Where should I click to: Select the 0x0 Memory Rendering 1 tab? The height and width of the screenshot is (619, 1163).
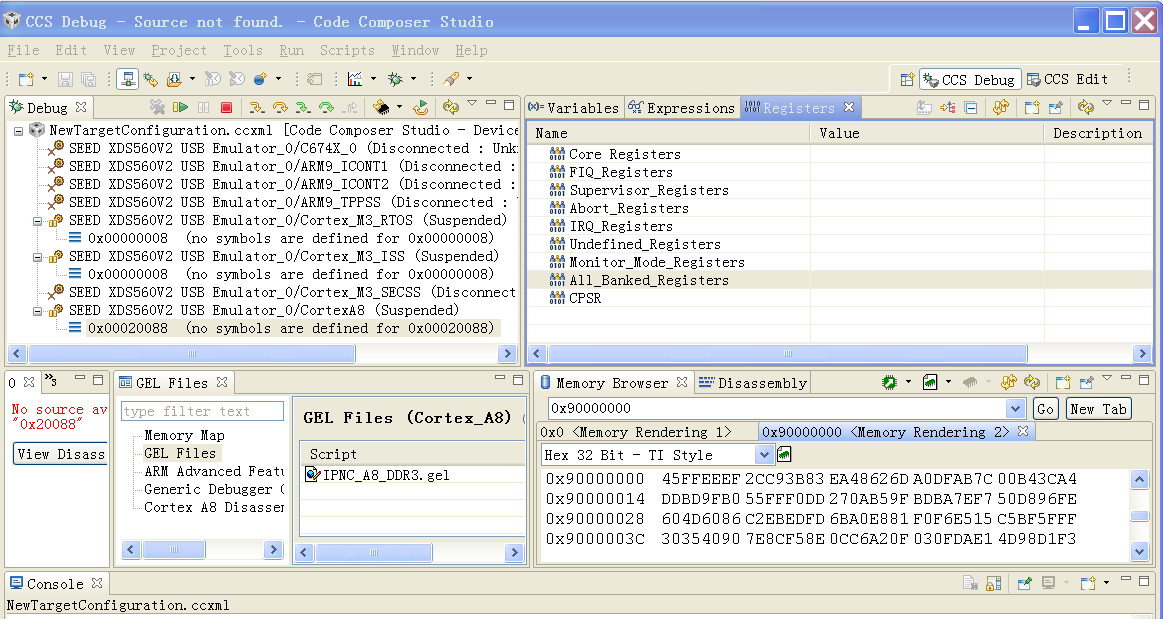(636, 432)
